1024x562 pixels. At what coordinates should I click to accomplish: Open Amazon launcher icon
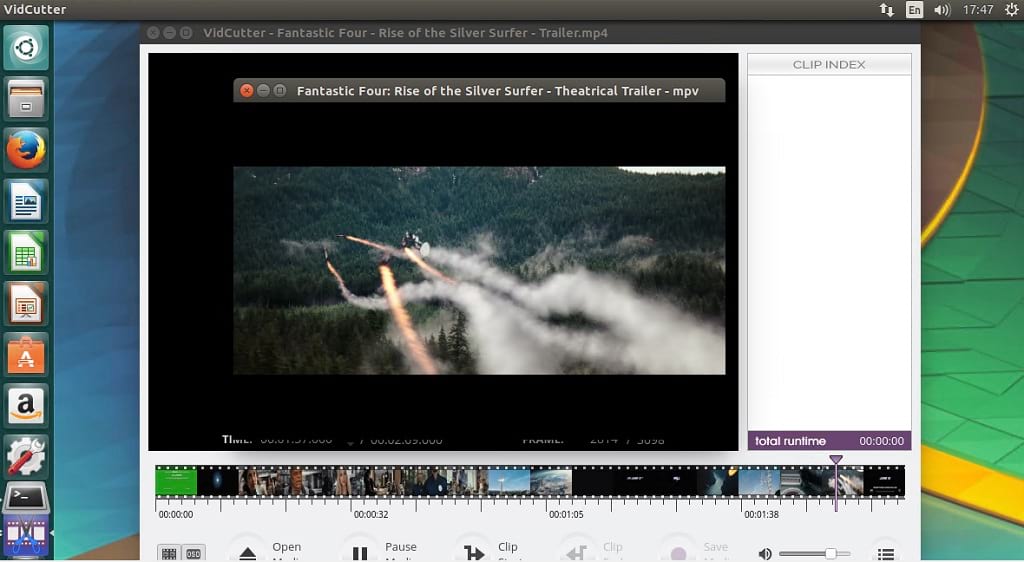(26, 406)
